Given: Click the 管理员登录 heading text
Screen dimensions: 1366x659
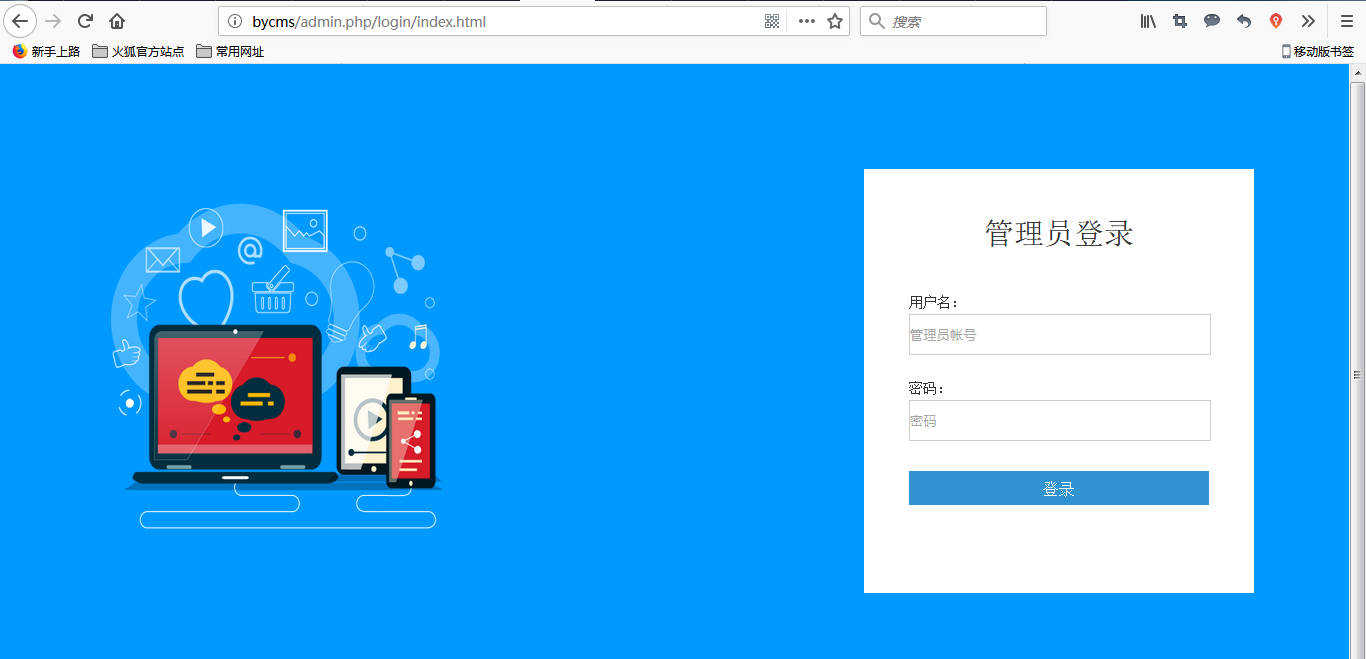Looking at the screenshot, I should pyautogui.click(x=1059, y=234).
